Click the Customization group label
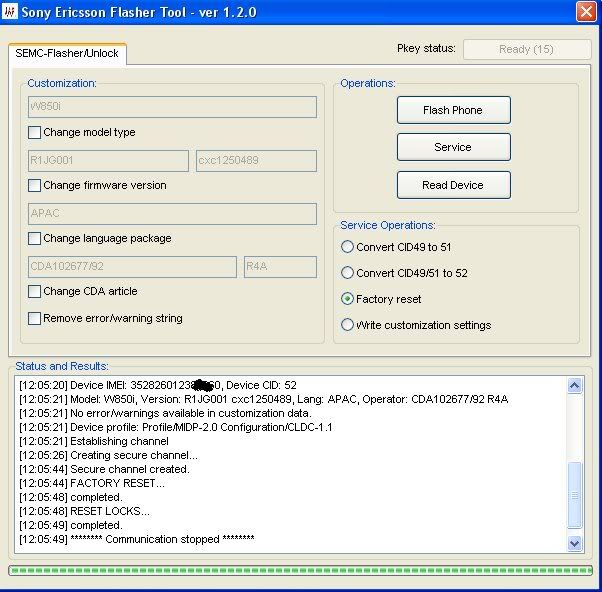 62,83
